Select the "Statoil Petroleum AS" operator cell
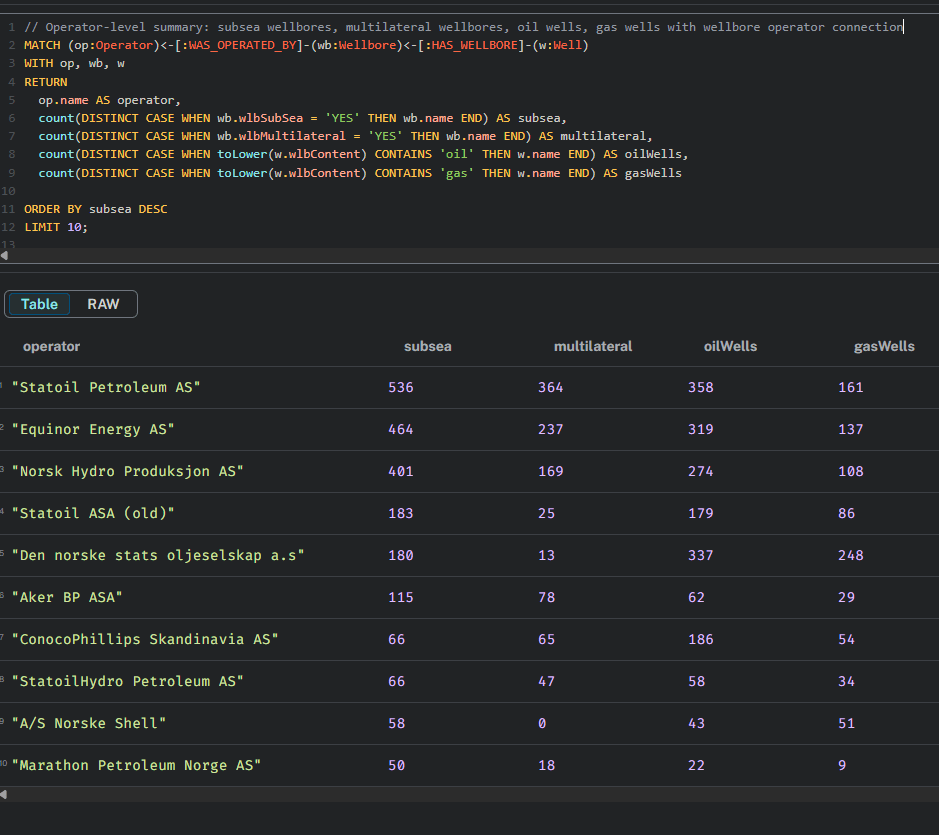The height and width of the screenshot is (835, 939). point(106,387)
